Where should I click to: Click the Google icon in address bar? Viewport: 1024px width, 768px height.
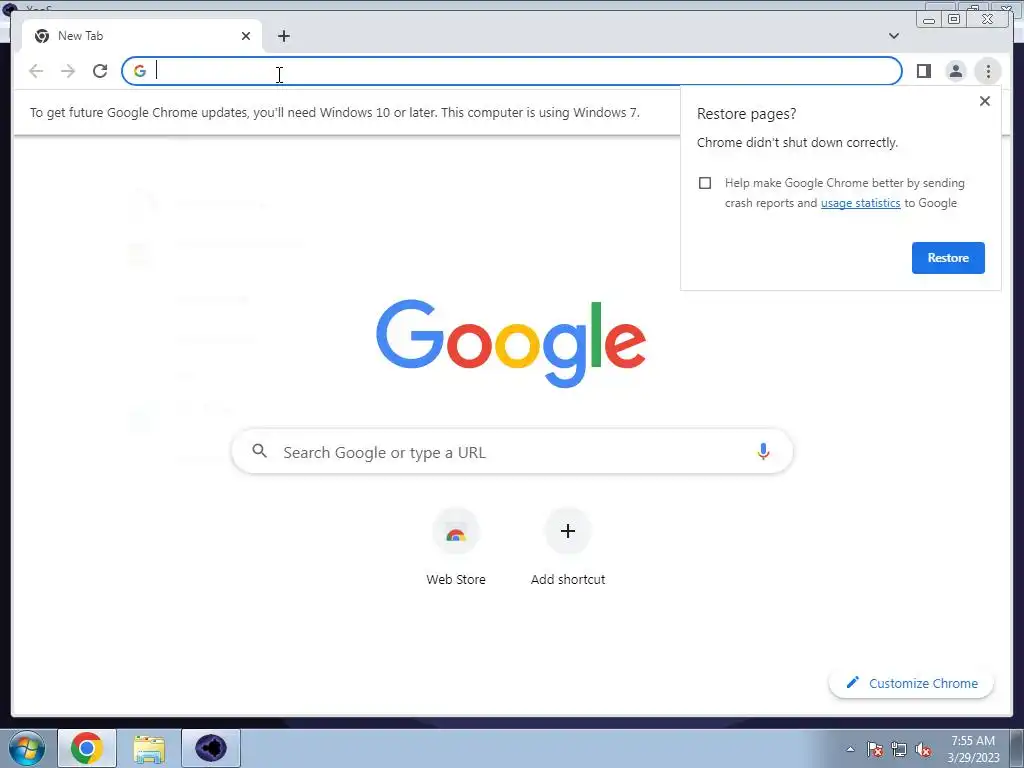tap(140, 71)
